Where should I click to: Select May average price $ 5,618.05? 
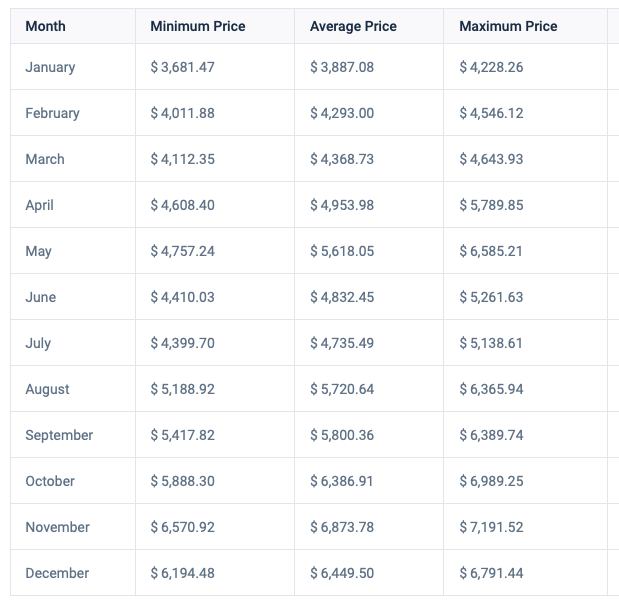coord(342,251)
